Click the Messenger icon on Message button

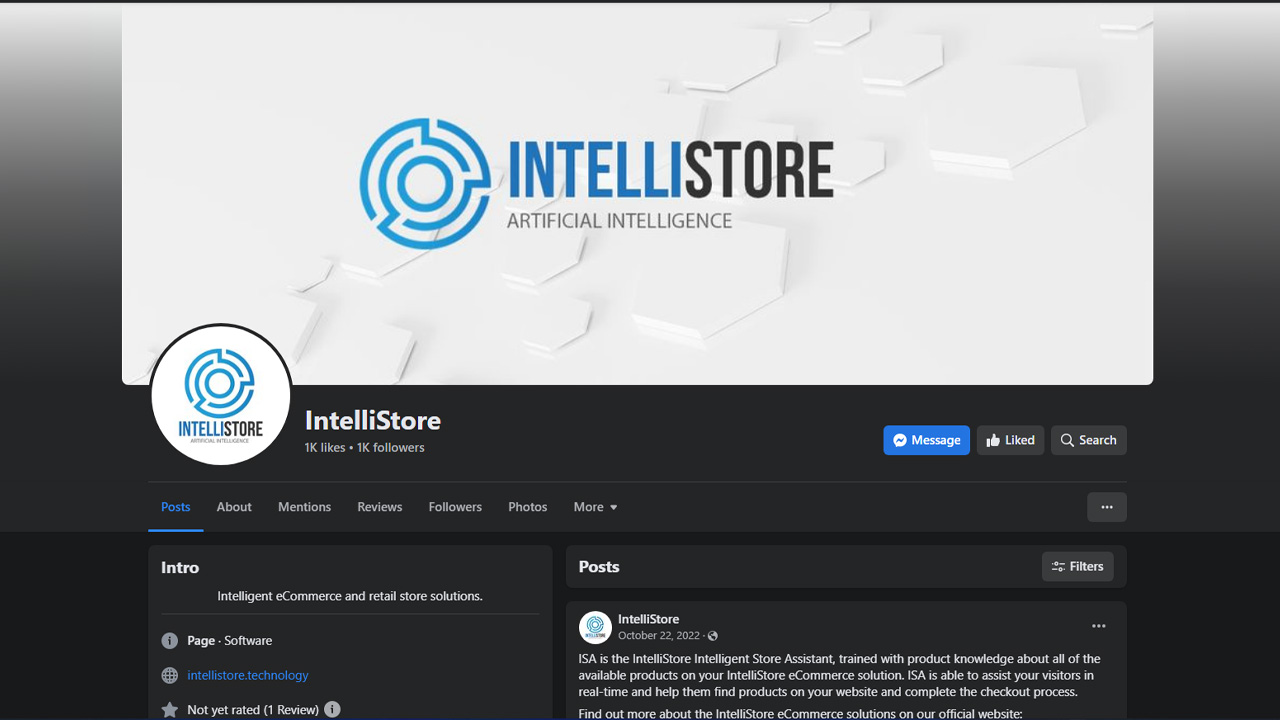click(x=900, y=440)
